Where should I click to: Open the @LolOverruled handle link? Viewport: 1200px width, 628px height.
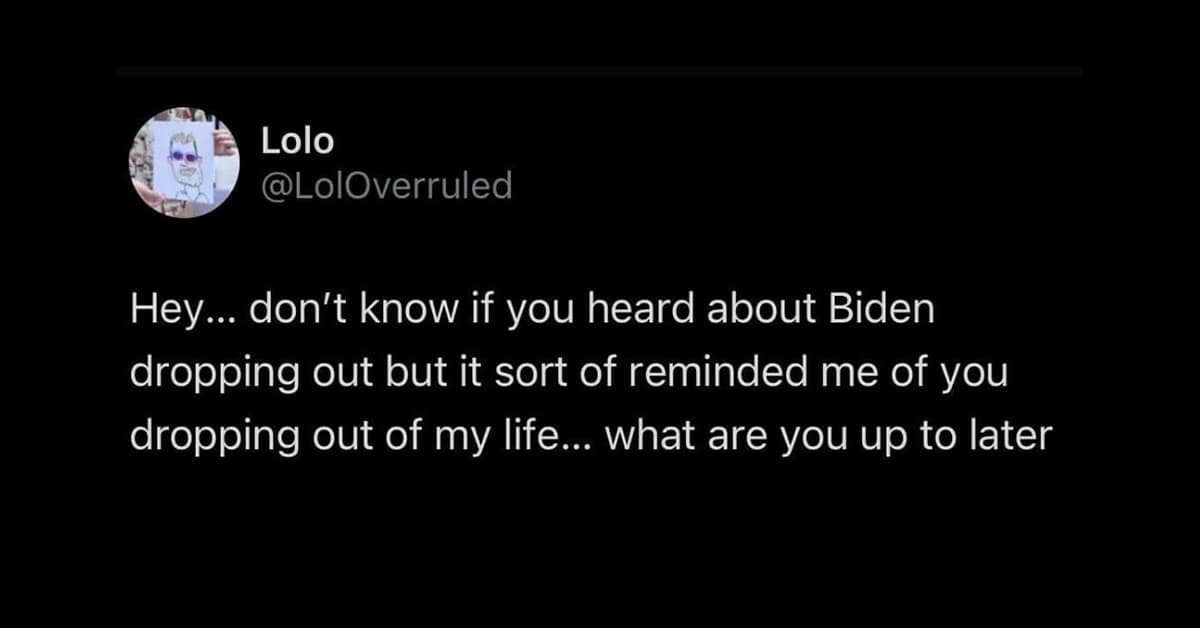coord(386,185)
